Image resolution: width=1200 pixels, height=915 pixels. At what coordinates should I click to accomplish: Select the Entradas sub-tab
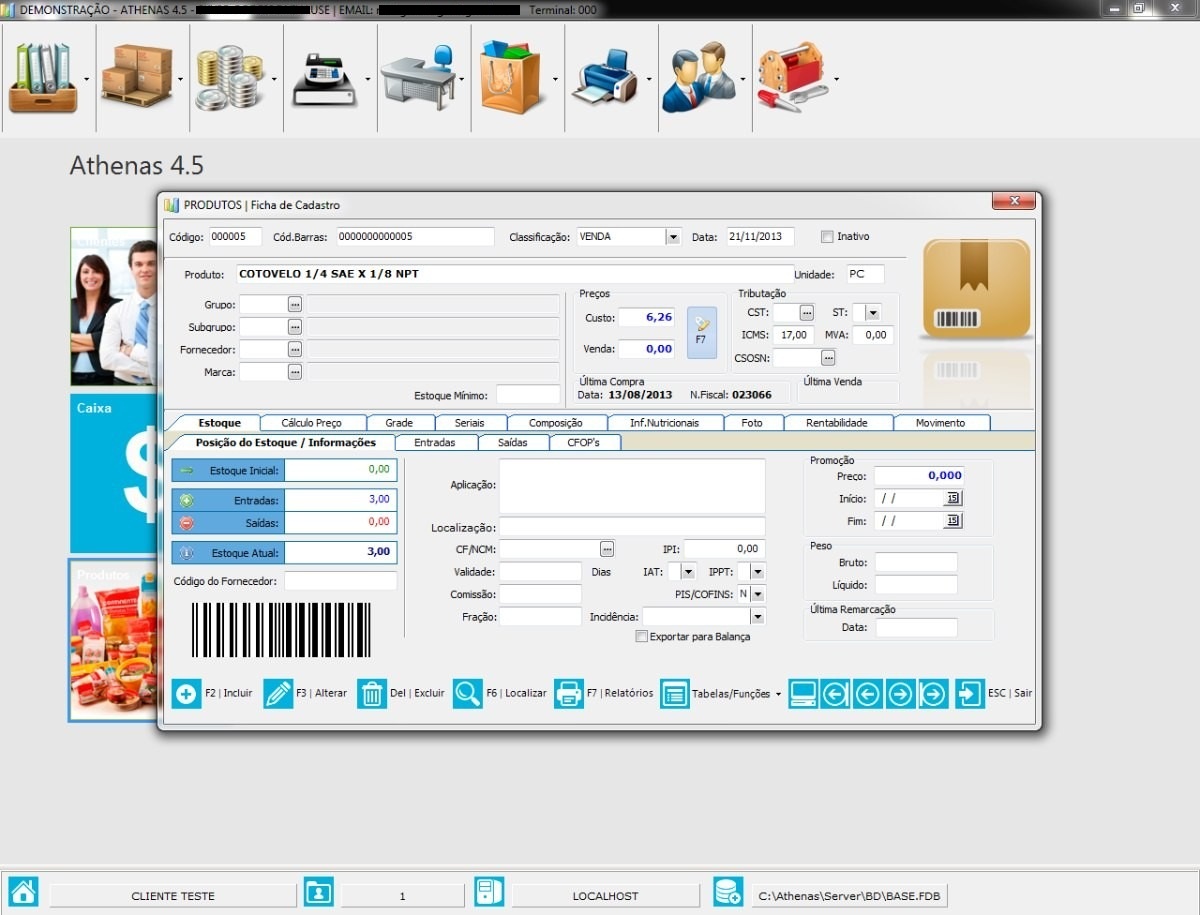click(x=434, y=442)
